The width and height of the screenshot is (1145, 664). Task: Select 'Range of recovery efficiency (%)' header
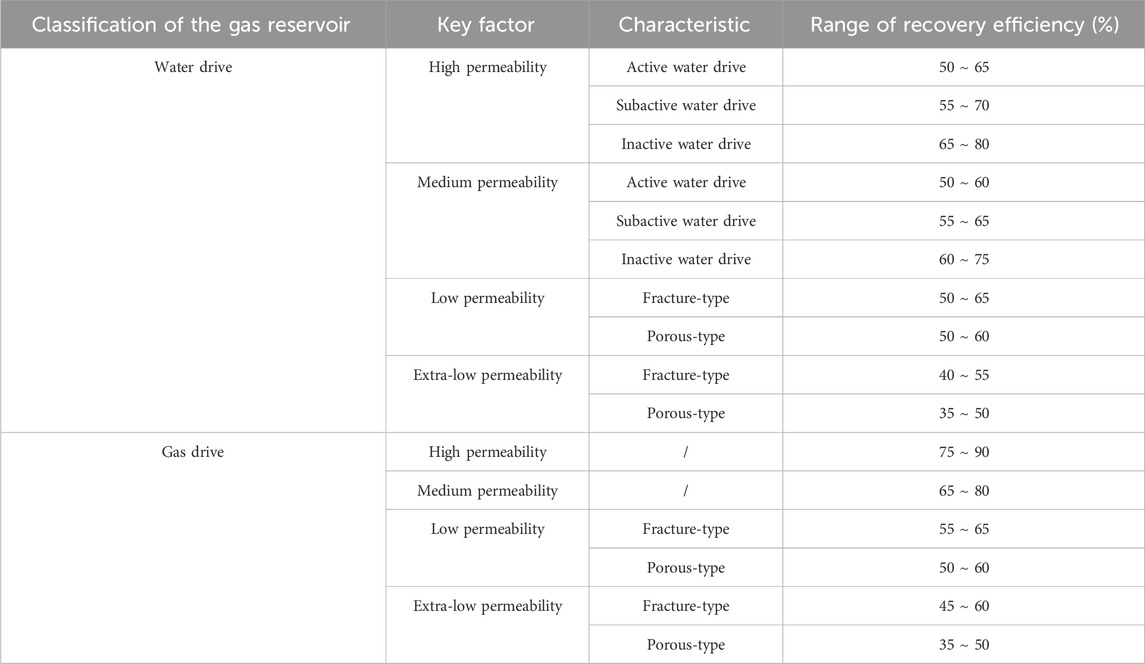click(x=964, y=25)
